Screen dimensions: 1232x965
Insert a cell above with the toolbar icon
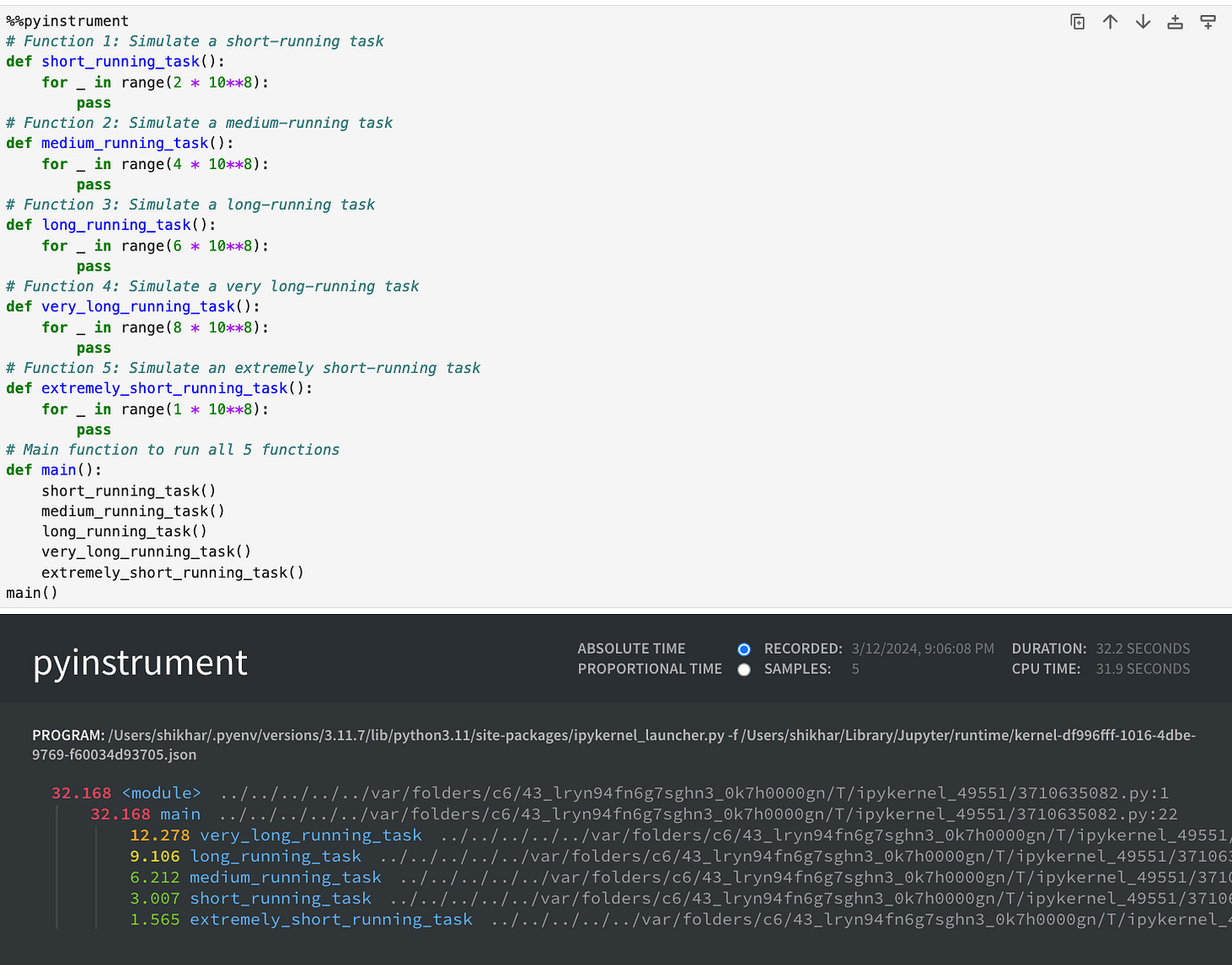tap(1175, 22)
